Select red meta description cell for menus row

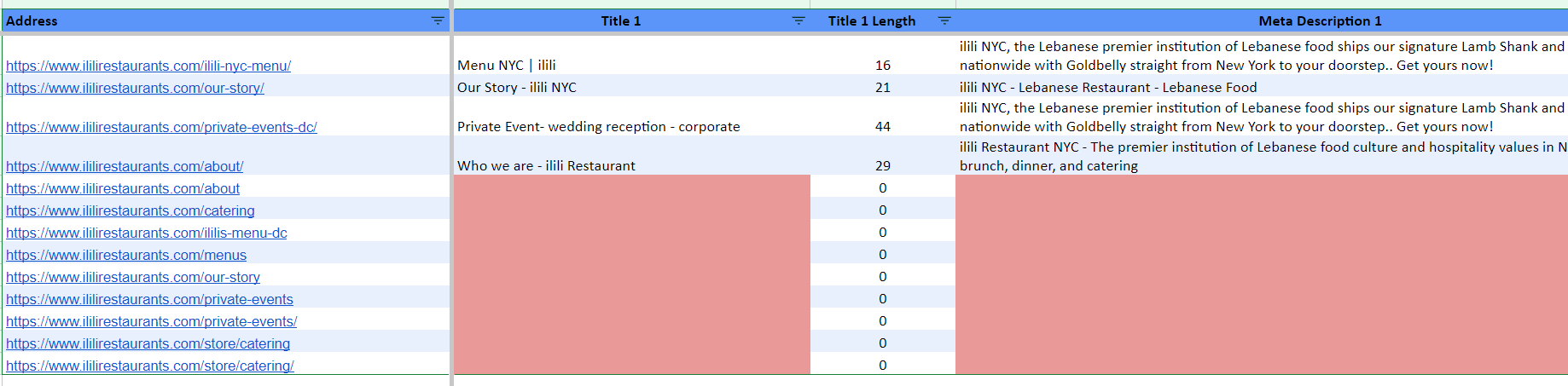pos(1262,254)
